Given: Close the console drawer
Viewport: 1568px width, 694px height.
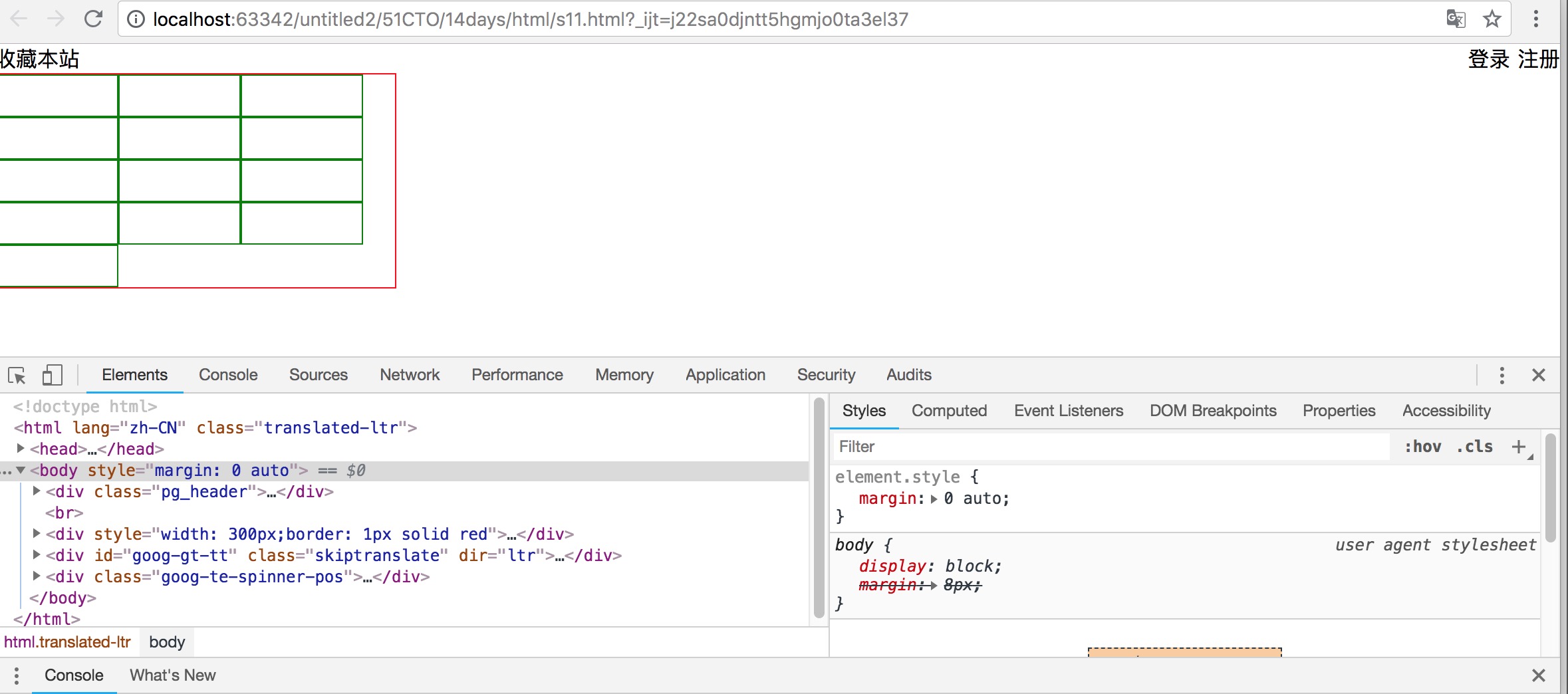Looking at the screenshot, I should pos(1538,675).
